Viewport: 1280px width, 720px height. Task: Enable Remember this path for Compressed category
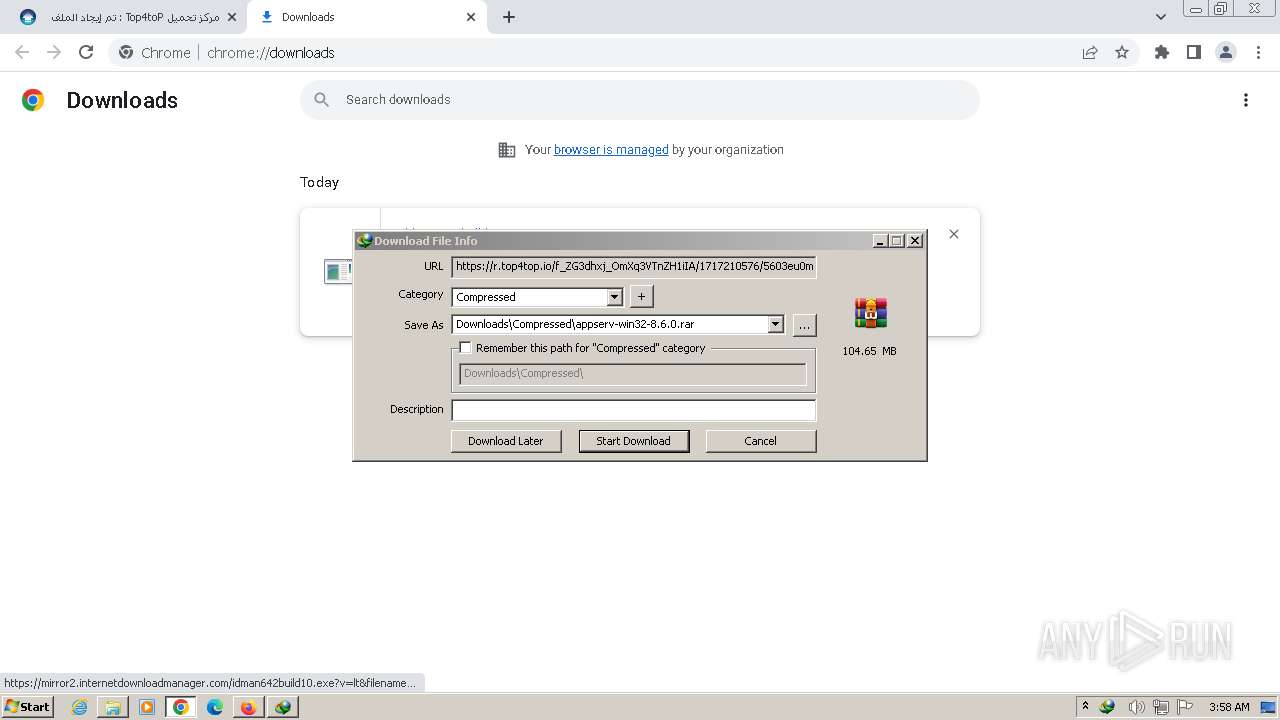pos(466,348)
